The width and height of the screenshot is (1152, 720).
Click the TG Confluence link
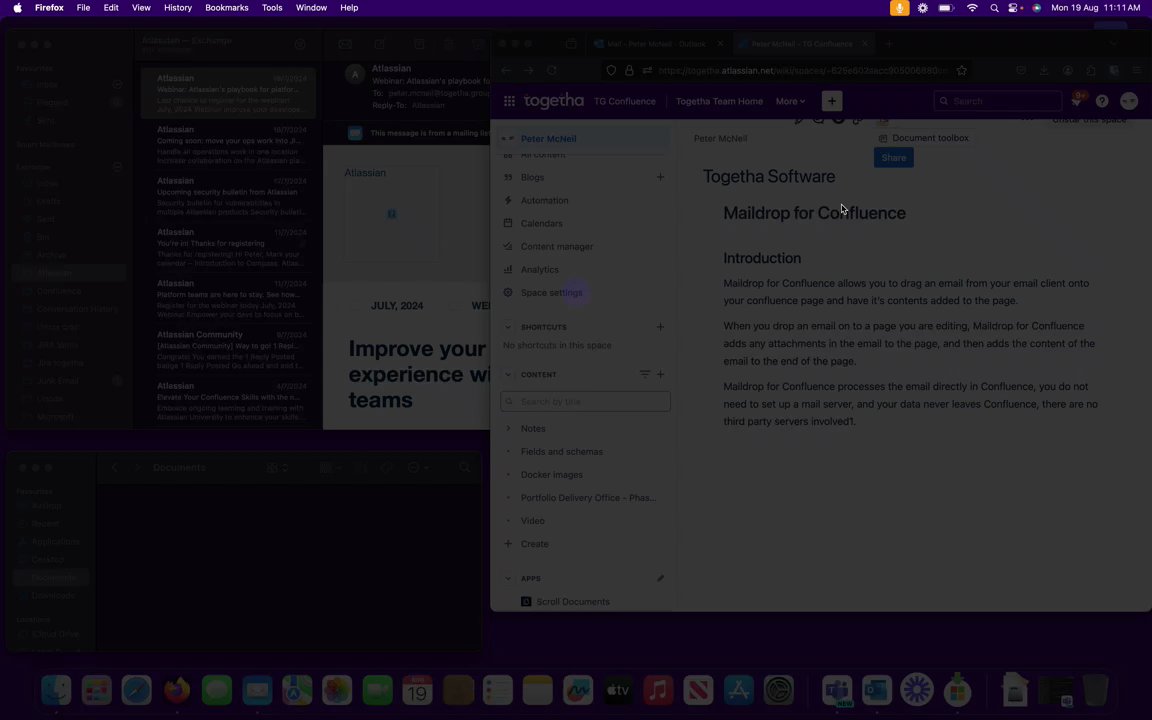pyautogui.click(x=624, y=101)
